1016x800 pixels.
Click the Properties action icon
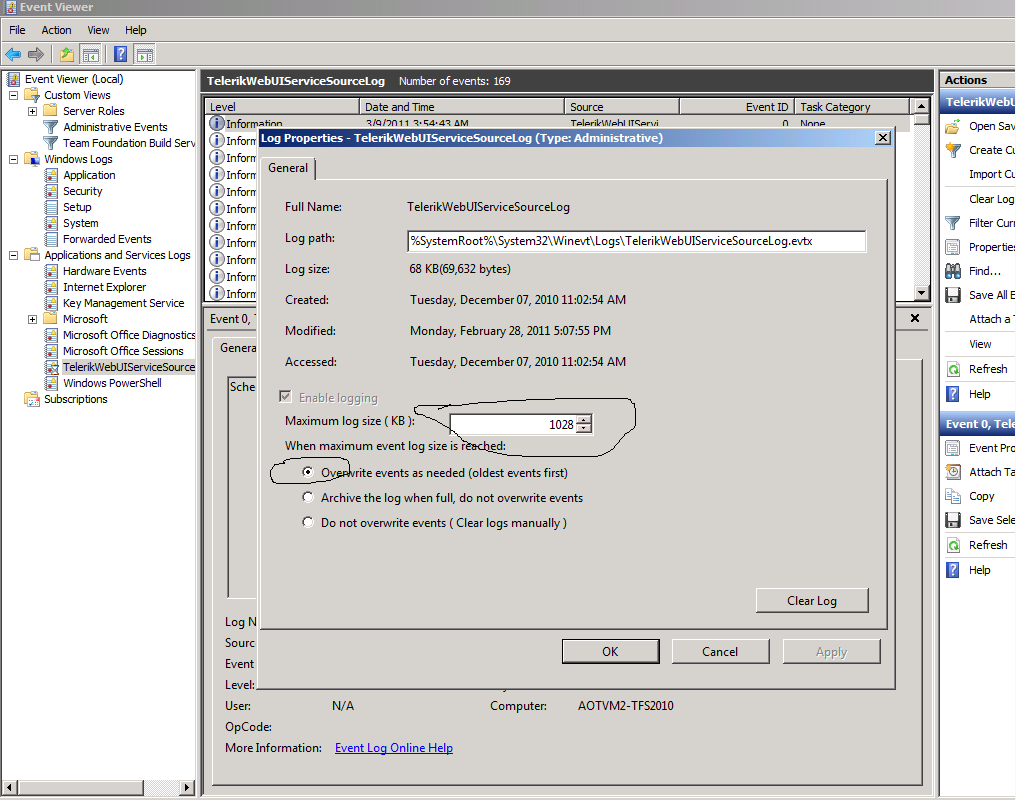[952, 247]
